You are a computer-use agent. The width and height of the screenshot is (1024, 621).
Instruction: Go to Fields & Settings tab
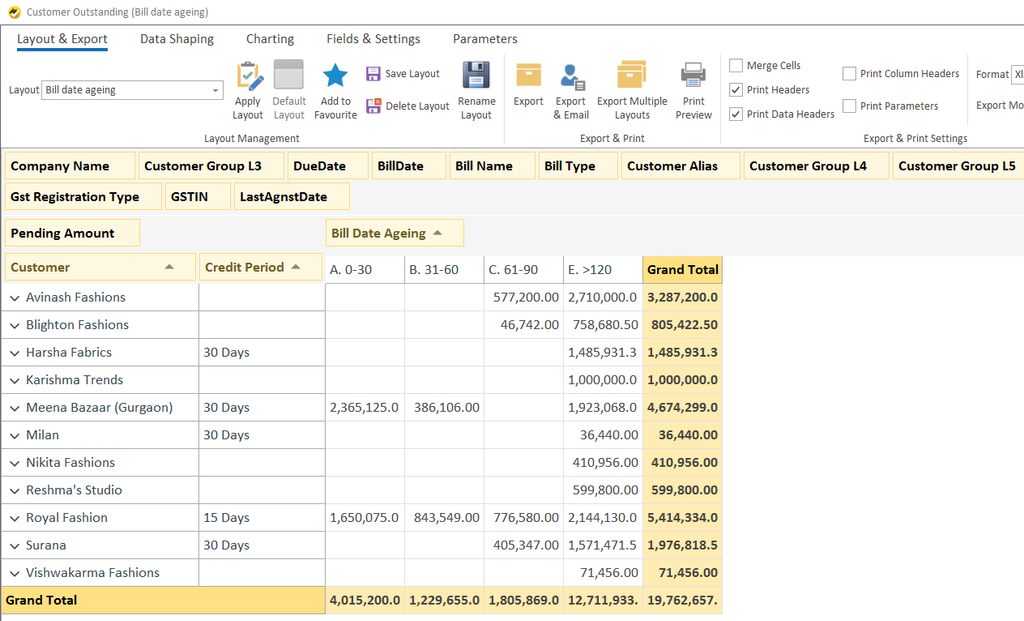pyautogui.click(x=374, y=39)
